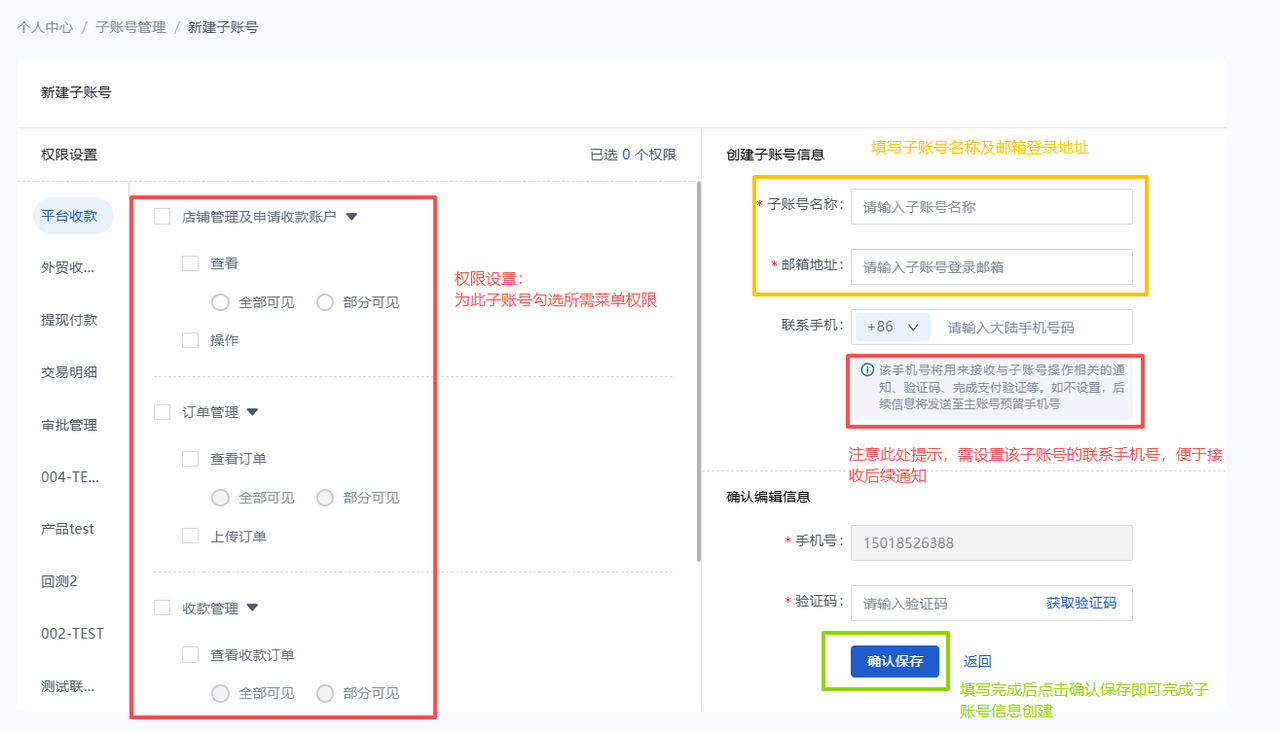1280x731 pixels.
Task: Click the 联系手机 number input
Action: tap(1033, 327)
